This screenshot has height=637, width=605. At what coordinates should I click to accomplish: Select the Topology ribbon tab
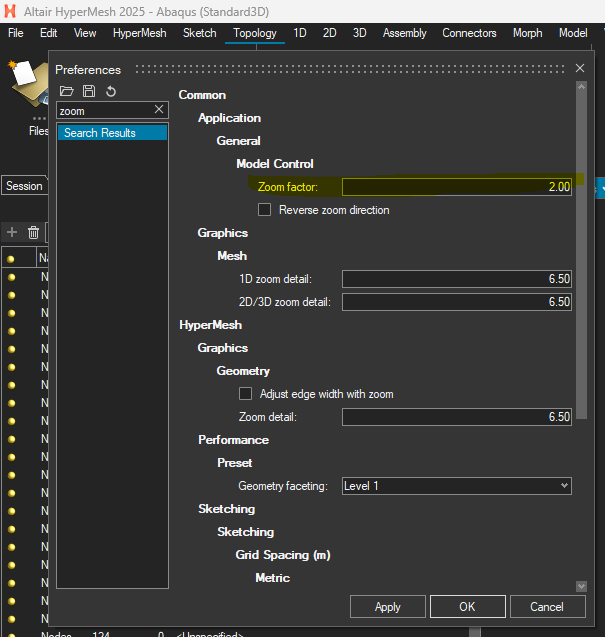click(x=255, y=33)
